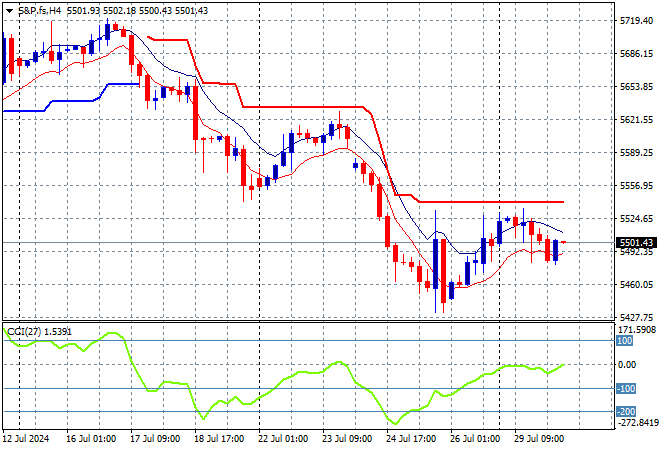The image size is (660, 450).
Task: Click the 5460.05 price axis label
Action: pyautogui.click(x=636, y=285)
